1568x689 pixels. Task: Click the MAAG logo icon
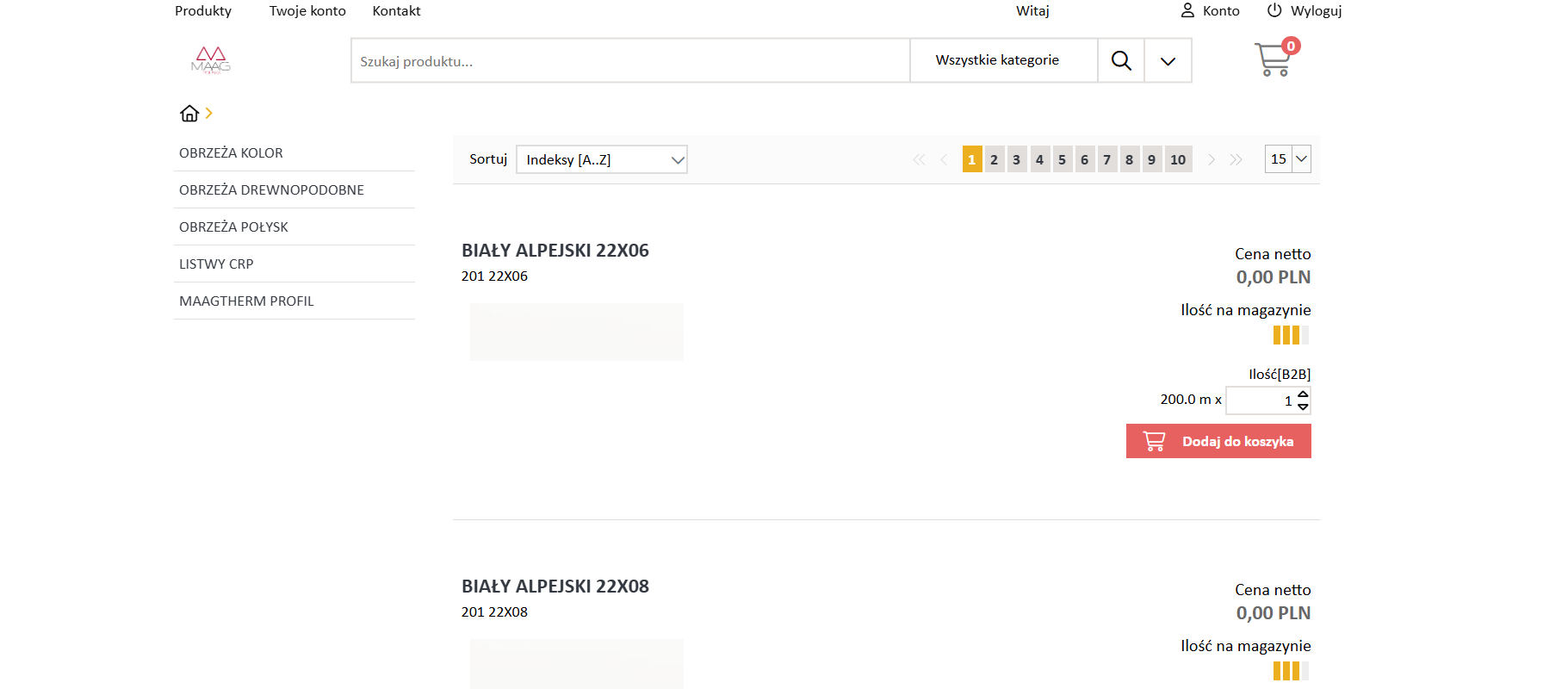point(211,60)
